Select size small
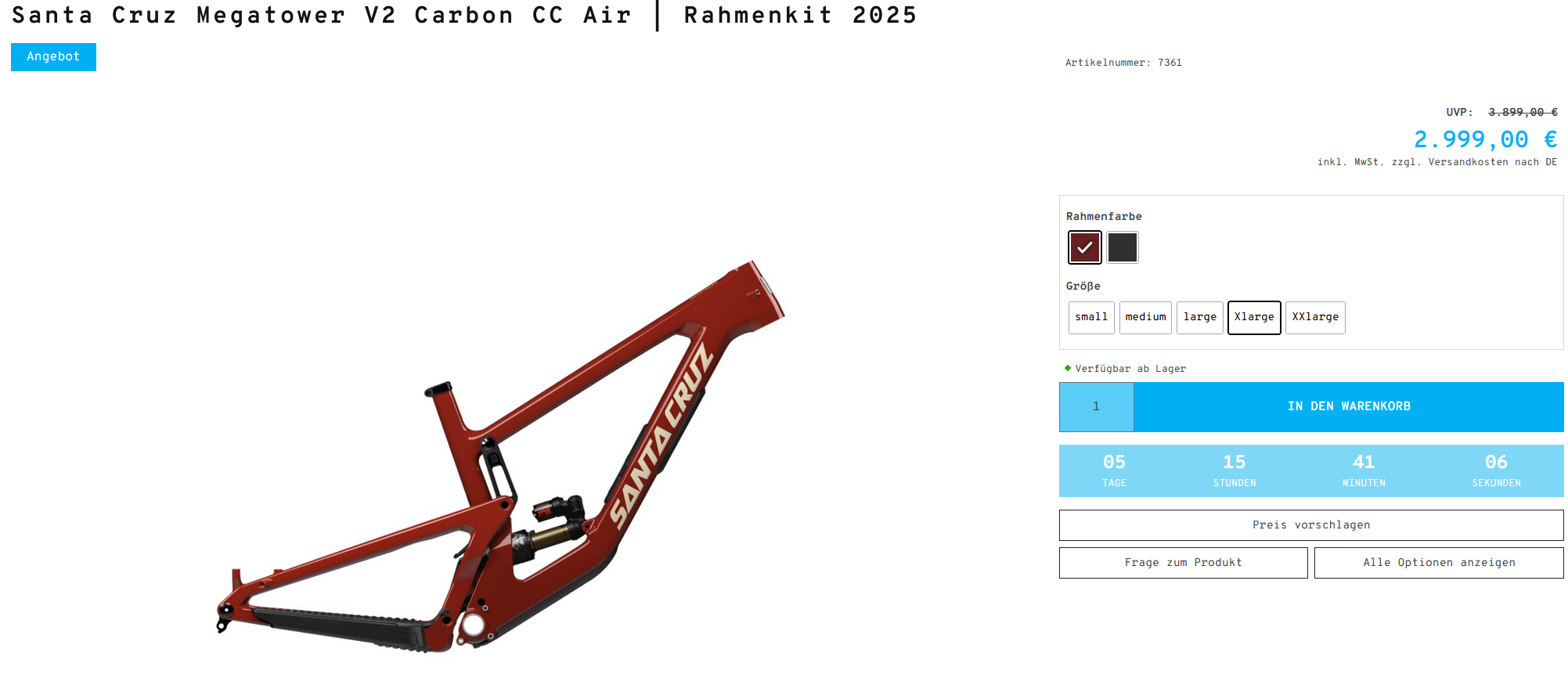The height and width of the screenshot is (696, 1568). pos(1091,317)
